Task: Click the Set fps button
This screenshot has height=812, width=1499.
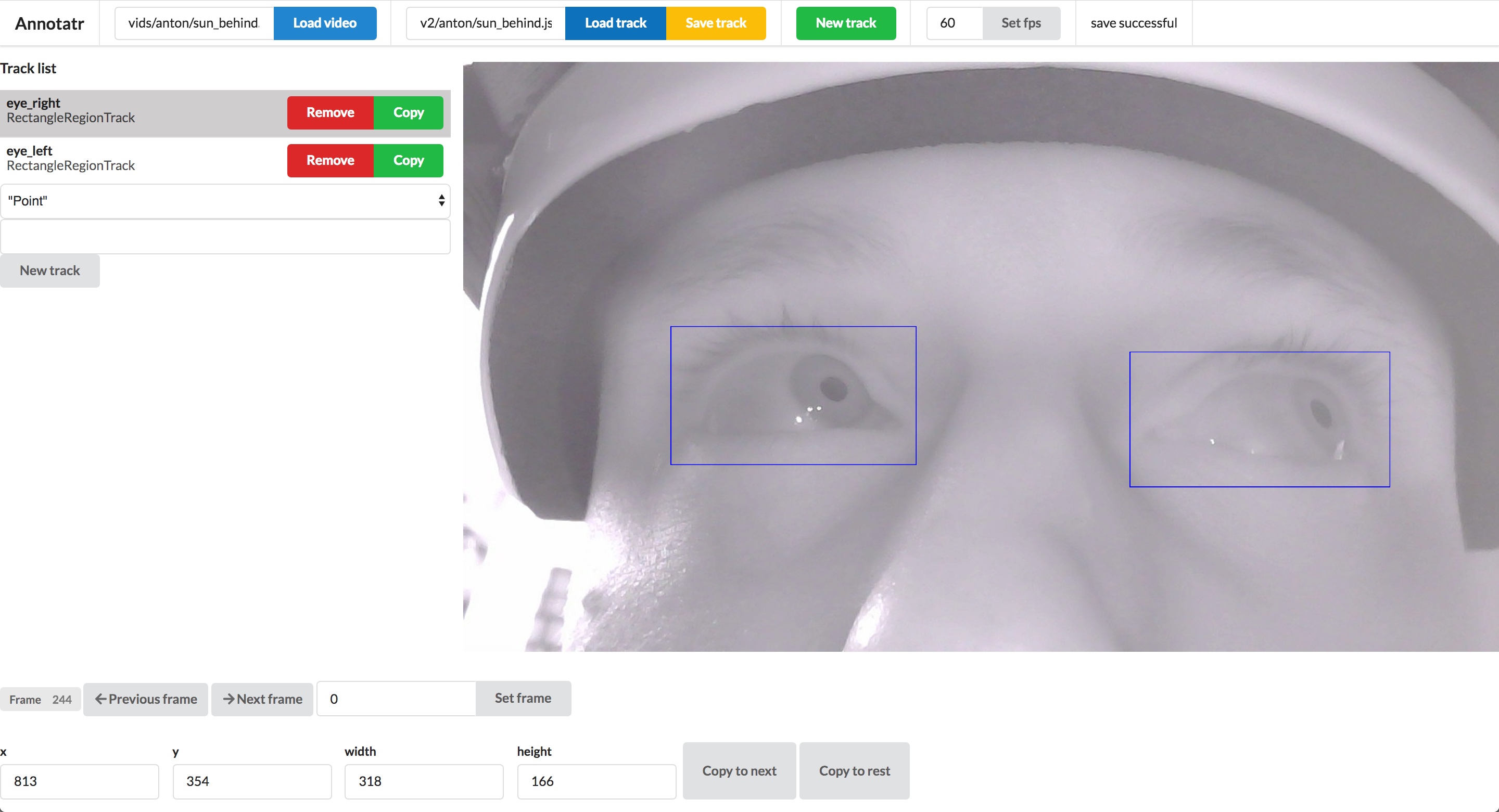Action: 1021,23
